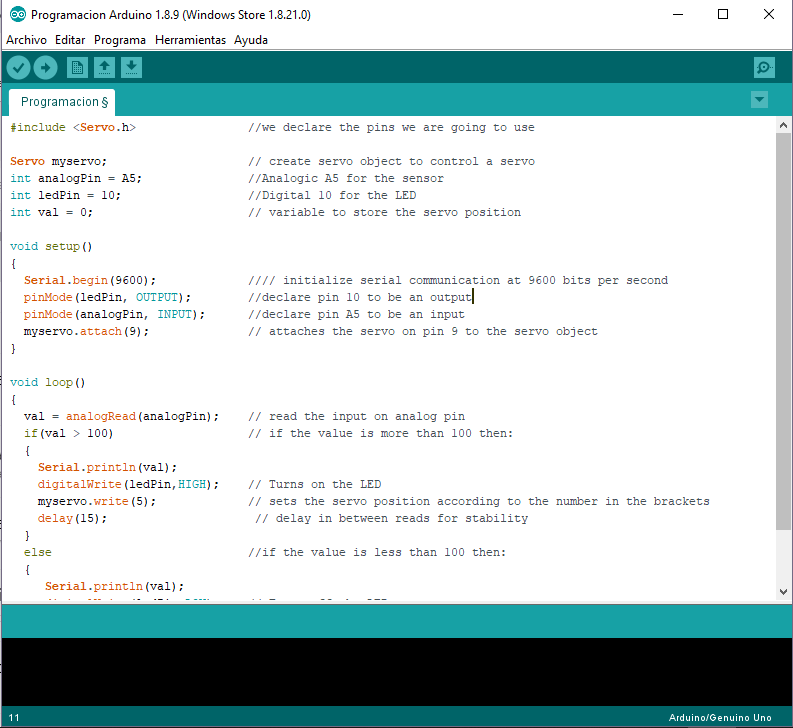The width and height of the screenshot is (793, 728).
Task: Click the '#include <Servo.h>' line
Action: click(x=73, y=127)
